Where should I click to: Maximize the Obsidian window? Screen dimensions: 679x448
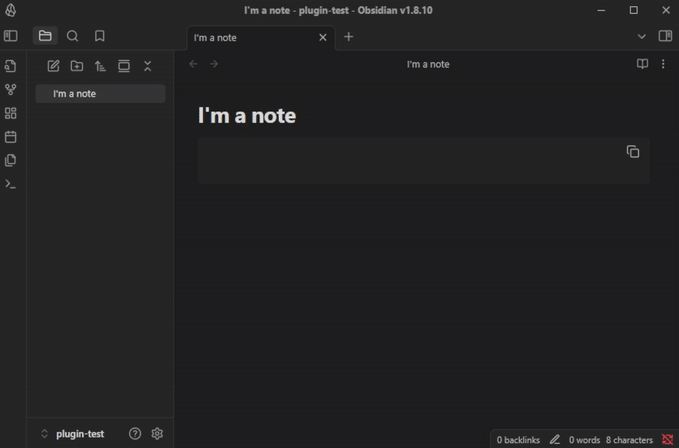[x=634, y=10]
